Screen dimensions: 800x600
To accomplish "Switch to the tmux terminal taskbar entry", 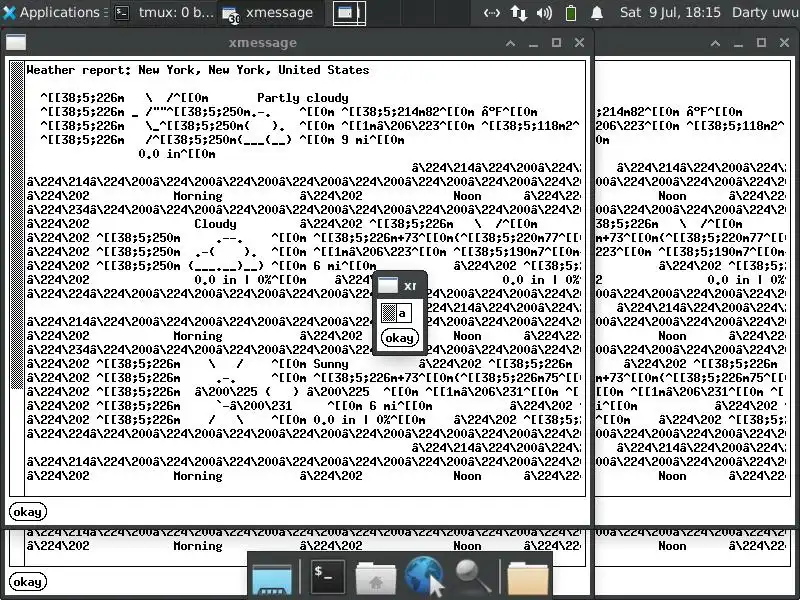I will click(x=164, y=12).
